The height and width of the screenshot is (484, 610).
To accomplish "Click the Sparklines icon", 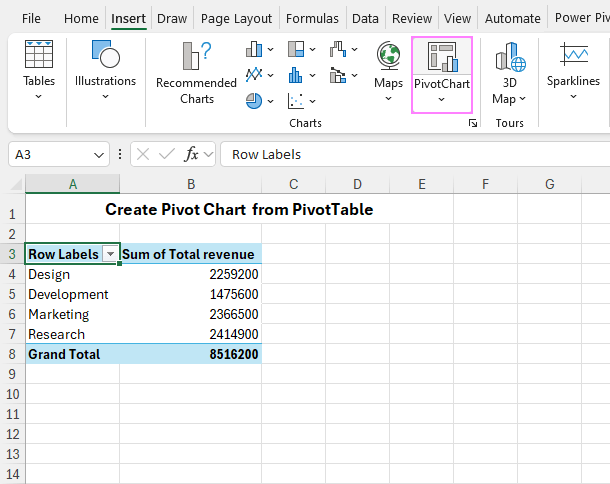I will [574, 54].
